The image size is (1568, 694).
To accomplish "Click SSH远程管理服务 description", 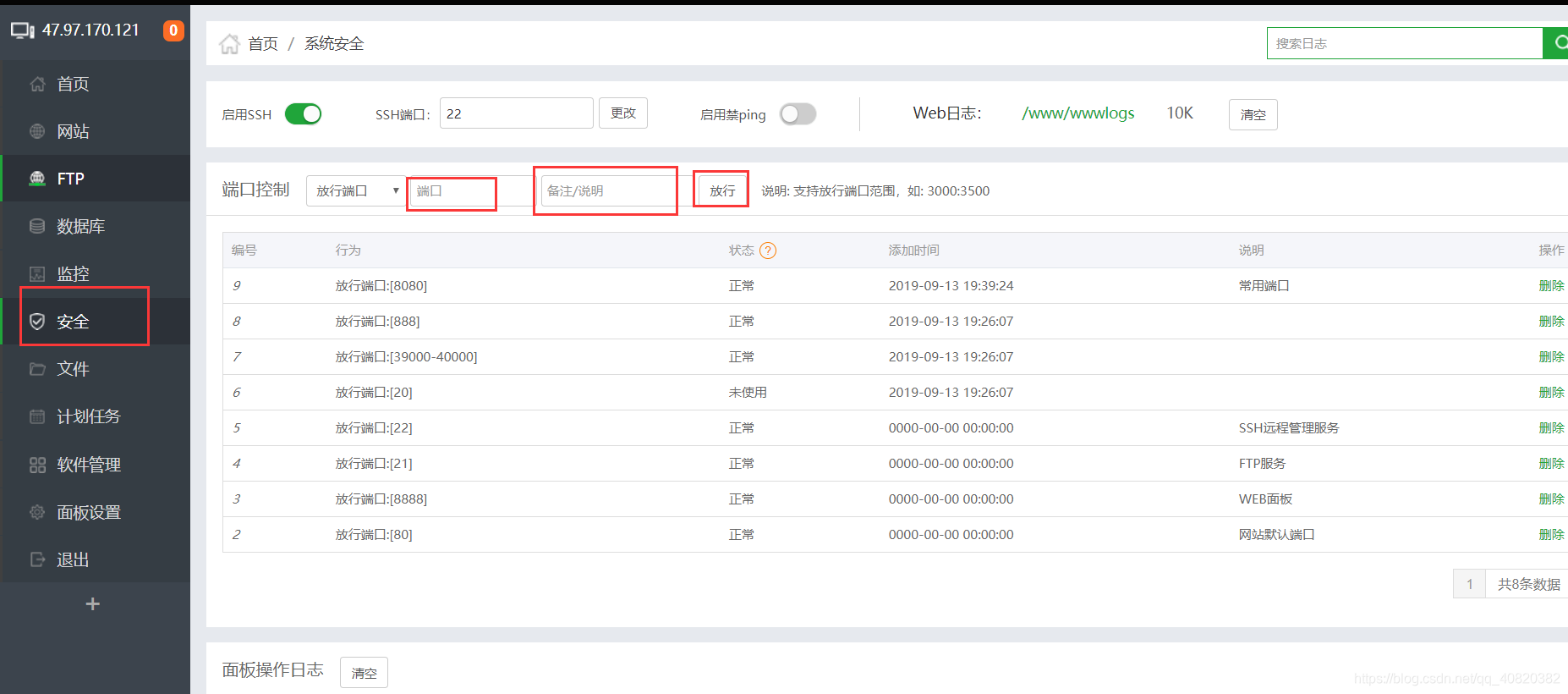I will [1289, 428].
